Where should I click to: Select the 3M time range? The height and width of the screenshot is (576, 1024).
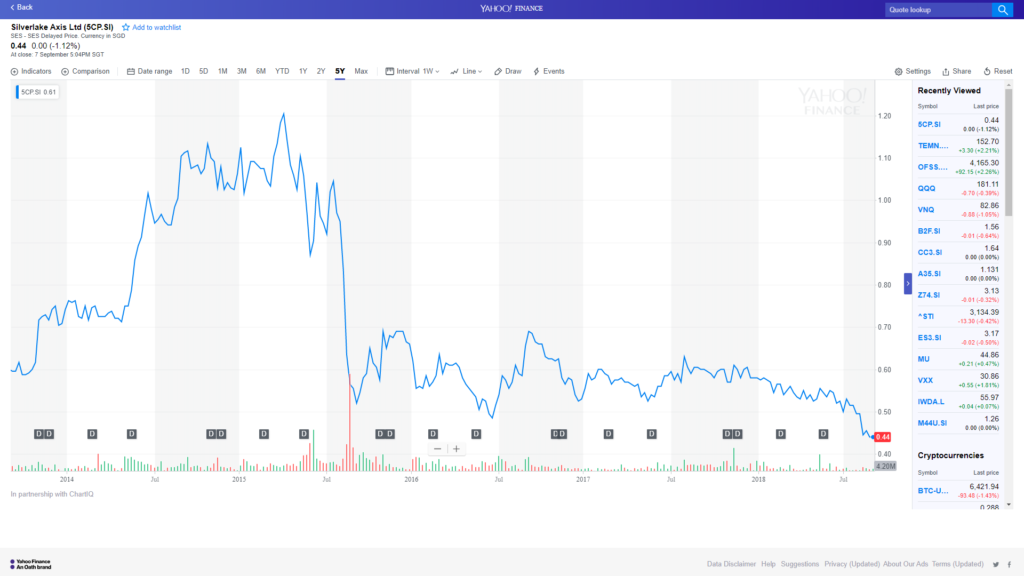pyautogui.click(x=242, y=71)
